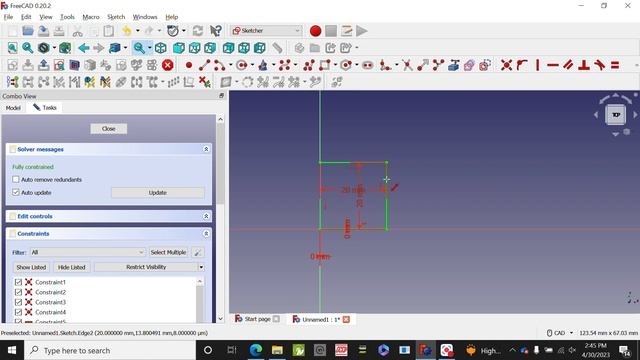Toggle the Constraint1 checkbox

point(18,282)
